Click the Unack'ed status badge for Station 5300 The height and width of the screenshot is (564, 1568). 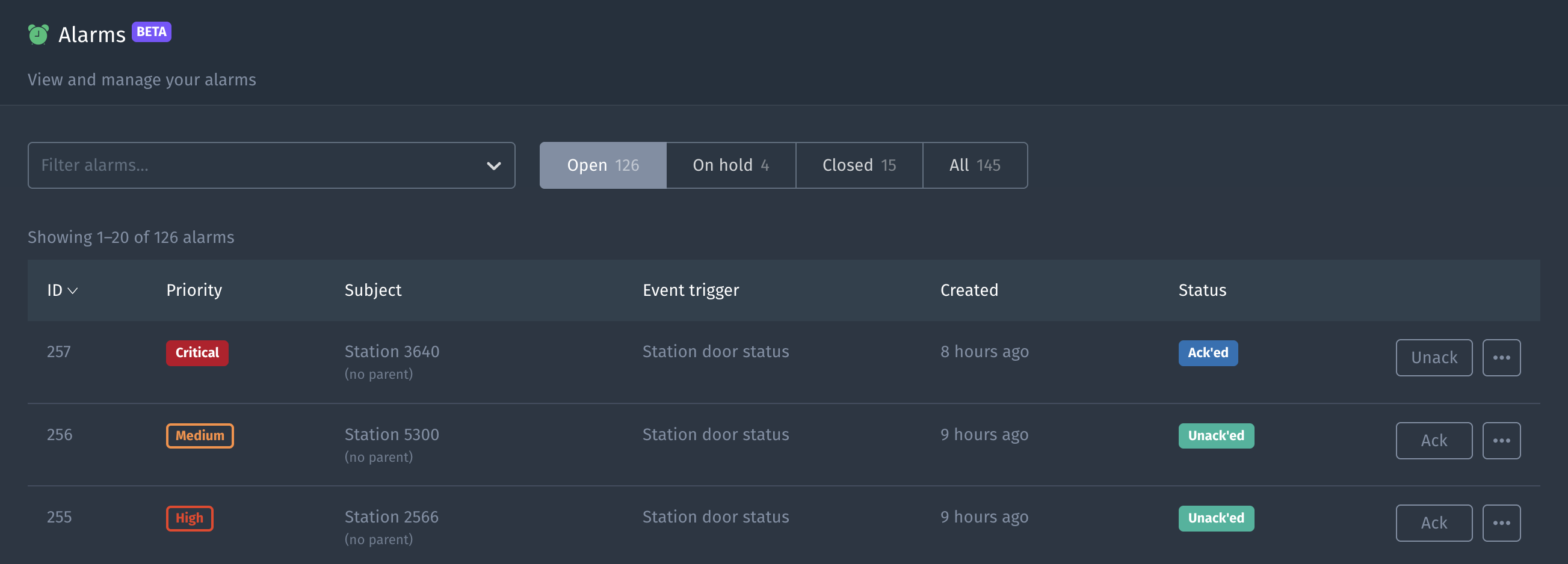coord(1215,435)
